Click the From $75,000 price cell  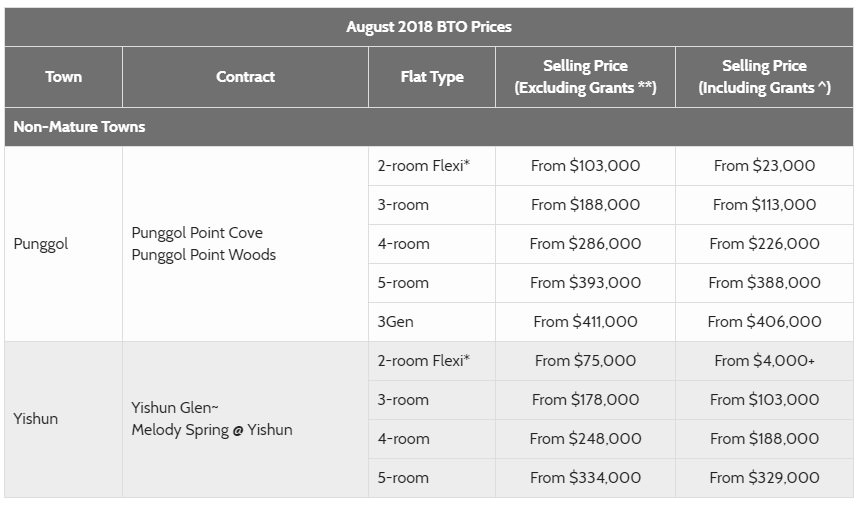[585, 361]
